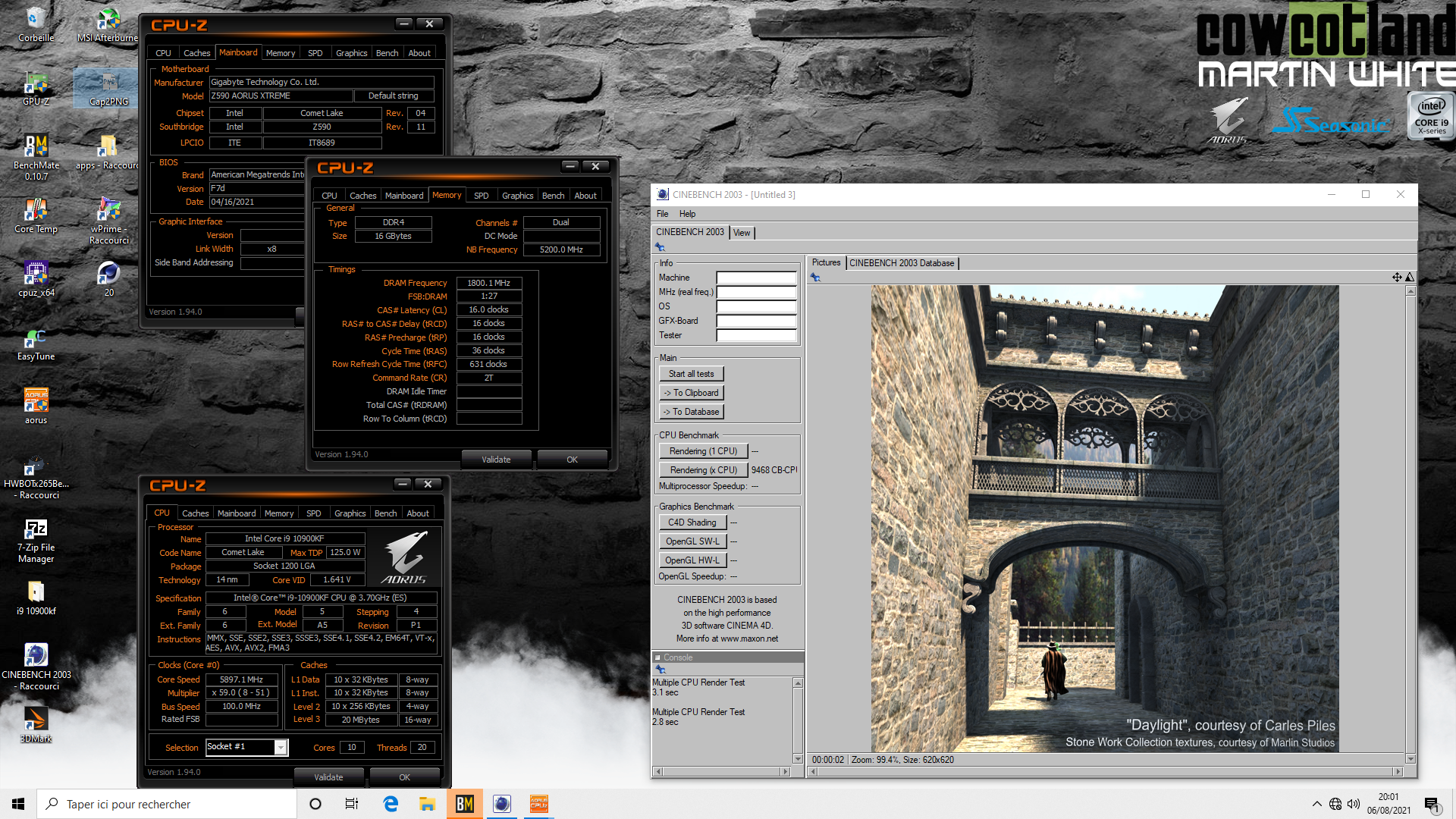Viewport: 1456px width, 819px height.
Task: Open MSI Afterburner desktop icon
Action: (x=108, y=24)
